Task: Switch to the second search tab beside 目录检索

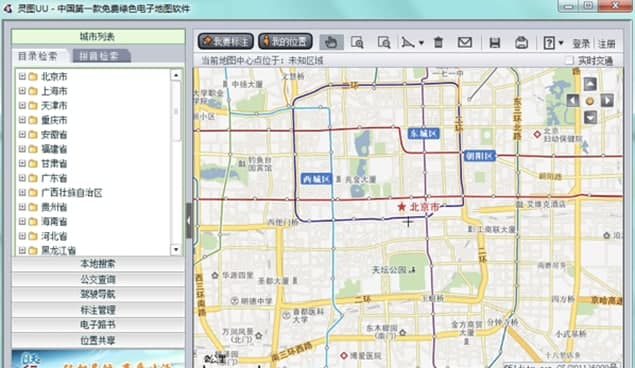Action: tap(100, 56)
